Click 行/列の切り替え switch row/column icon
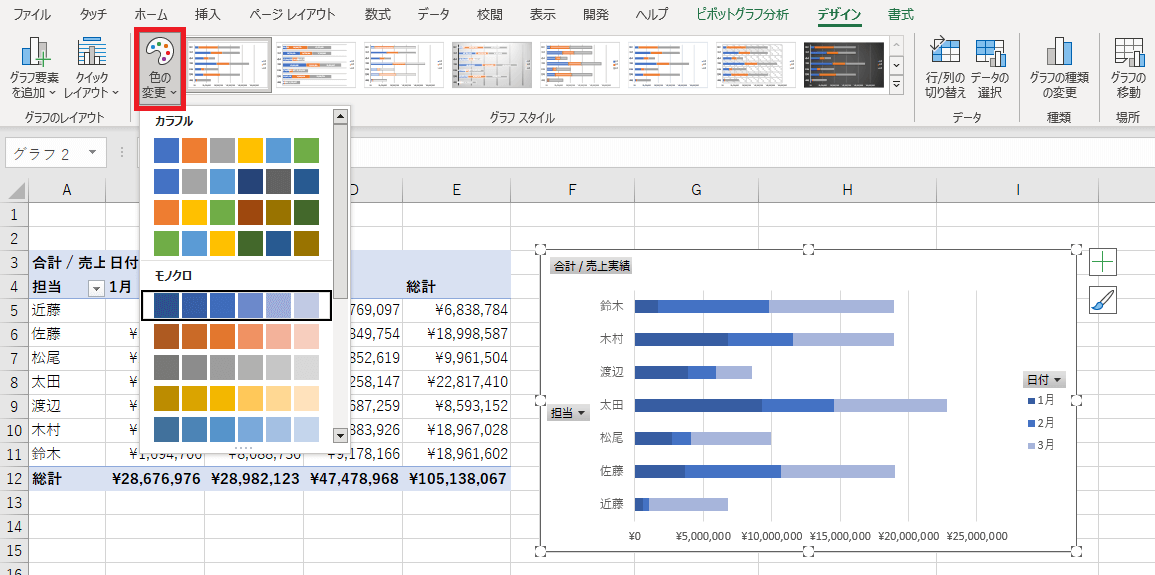This screenshot has width=1155, height=575. point(944,69)
